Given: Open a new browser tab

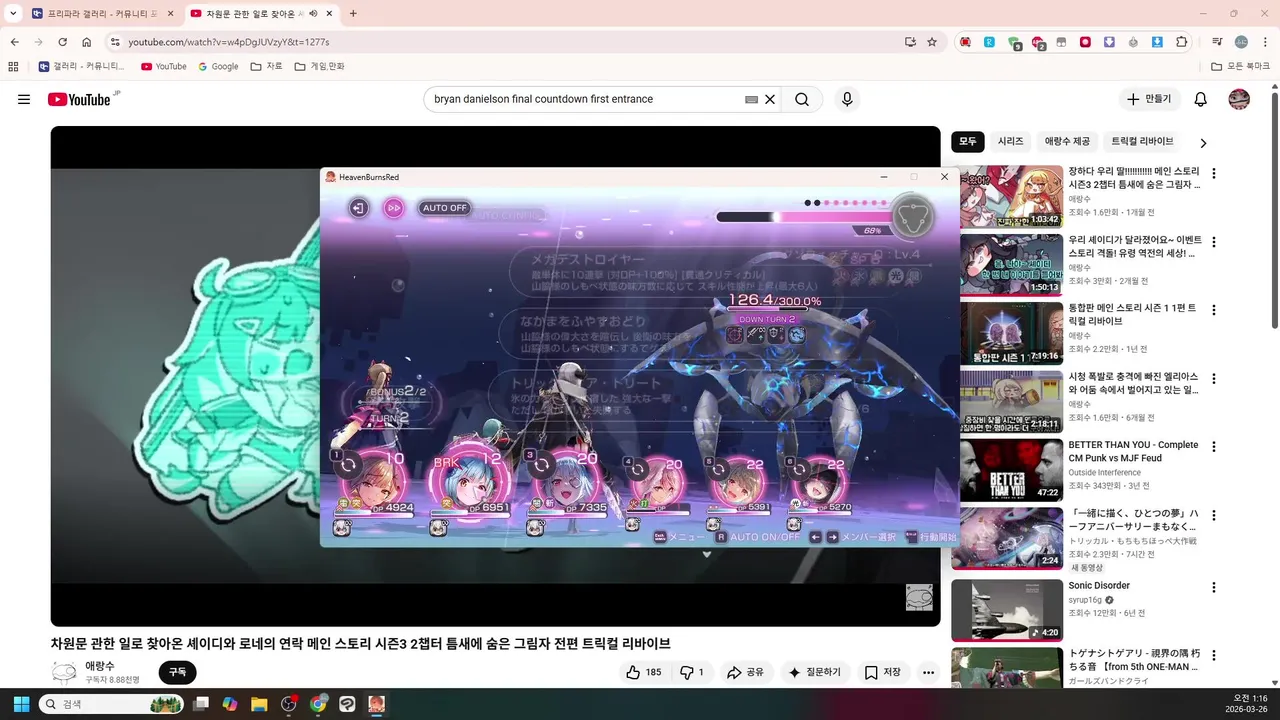Looking at the screenshot, I should tap(353, 14).
